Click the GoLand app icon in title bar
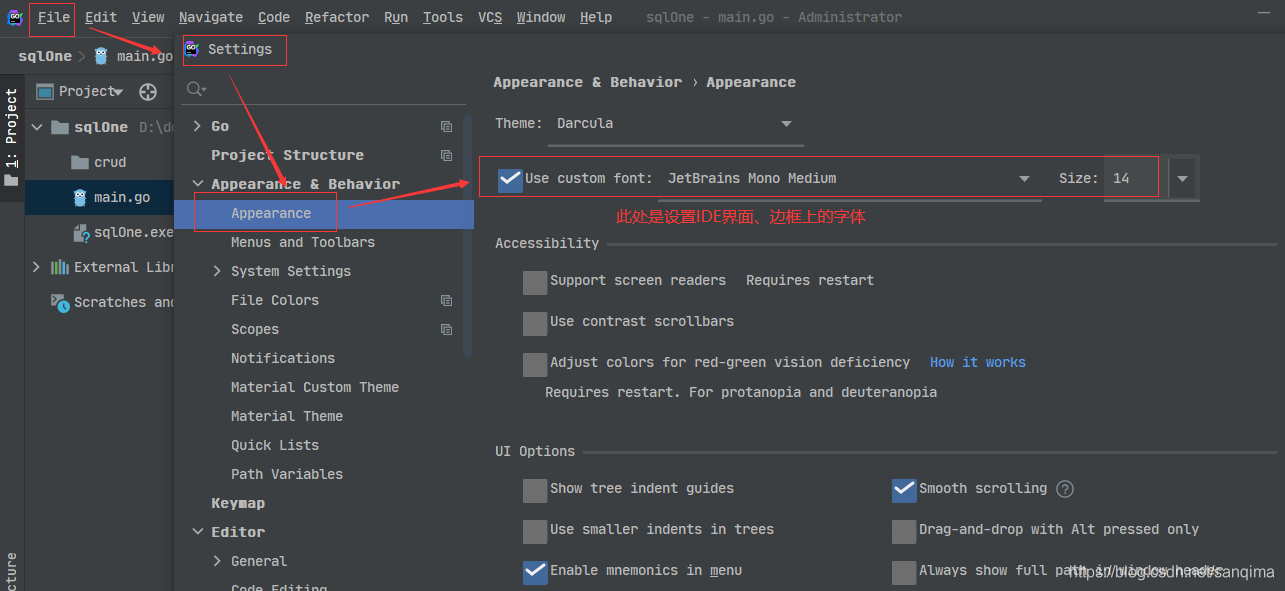The width and height of the screenshot is (1285, 591). click(x=15, y=17)
